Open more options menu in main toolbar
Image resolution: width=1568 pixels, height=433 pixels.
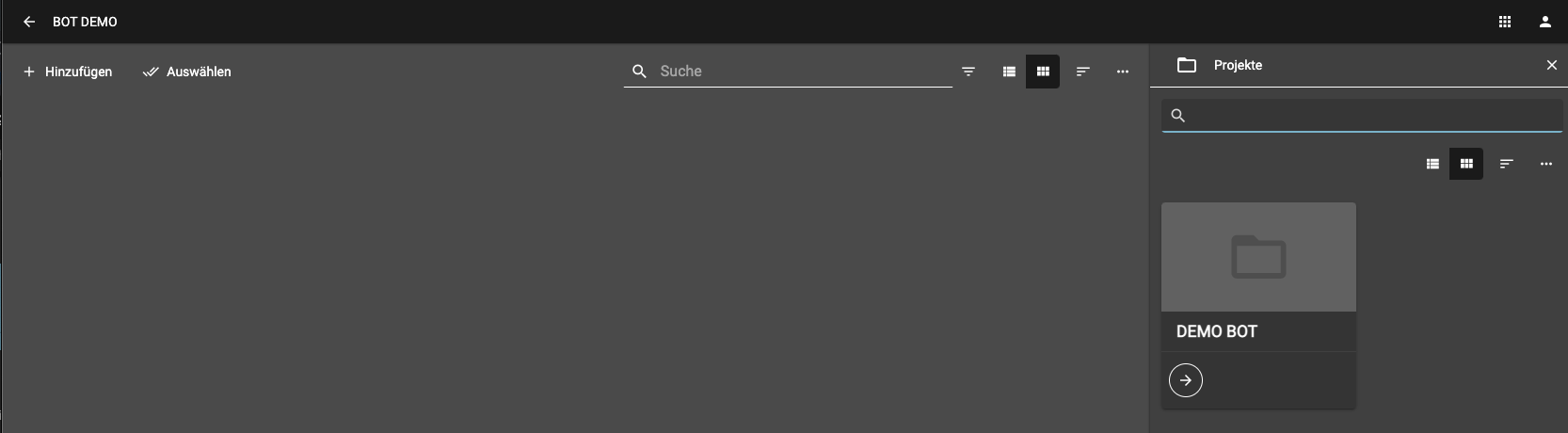click(x=1122, y=72)
